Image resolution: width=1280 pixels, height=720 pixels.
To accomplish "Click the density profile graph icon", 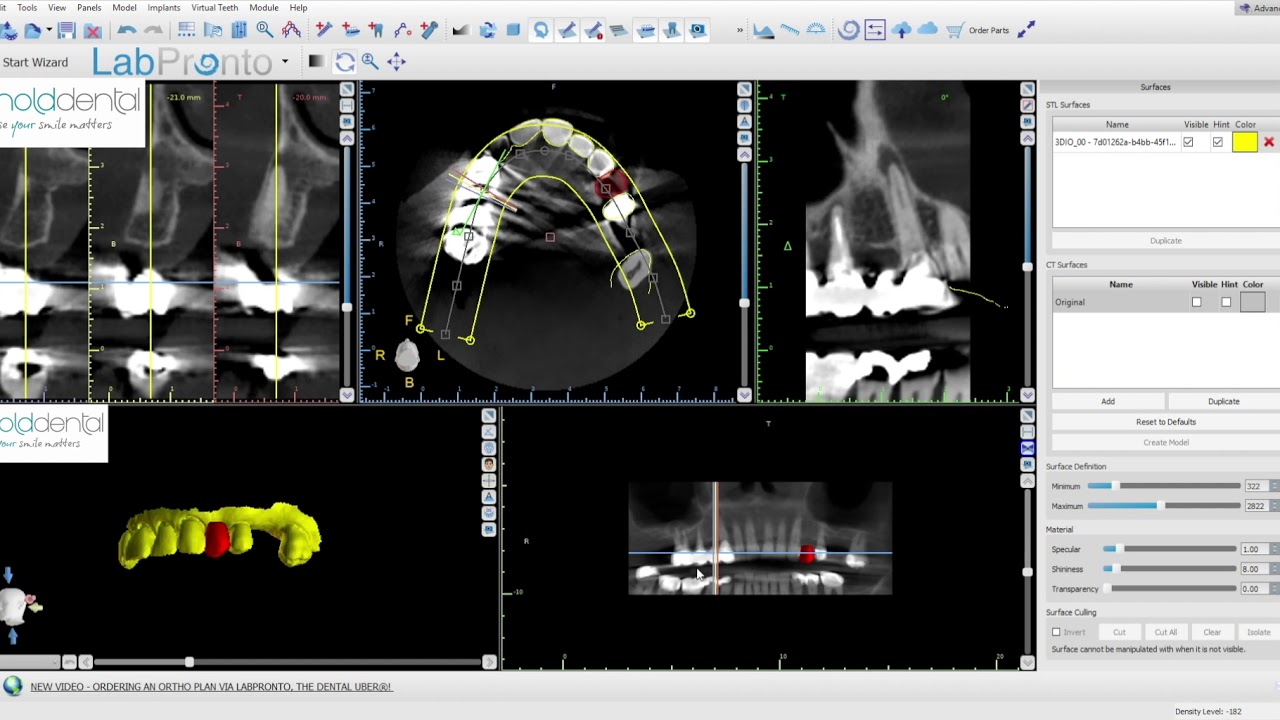I will click(764, 30).
